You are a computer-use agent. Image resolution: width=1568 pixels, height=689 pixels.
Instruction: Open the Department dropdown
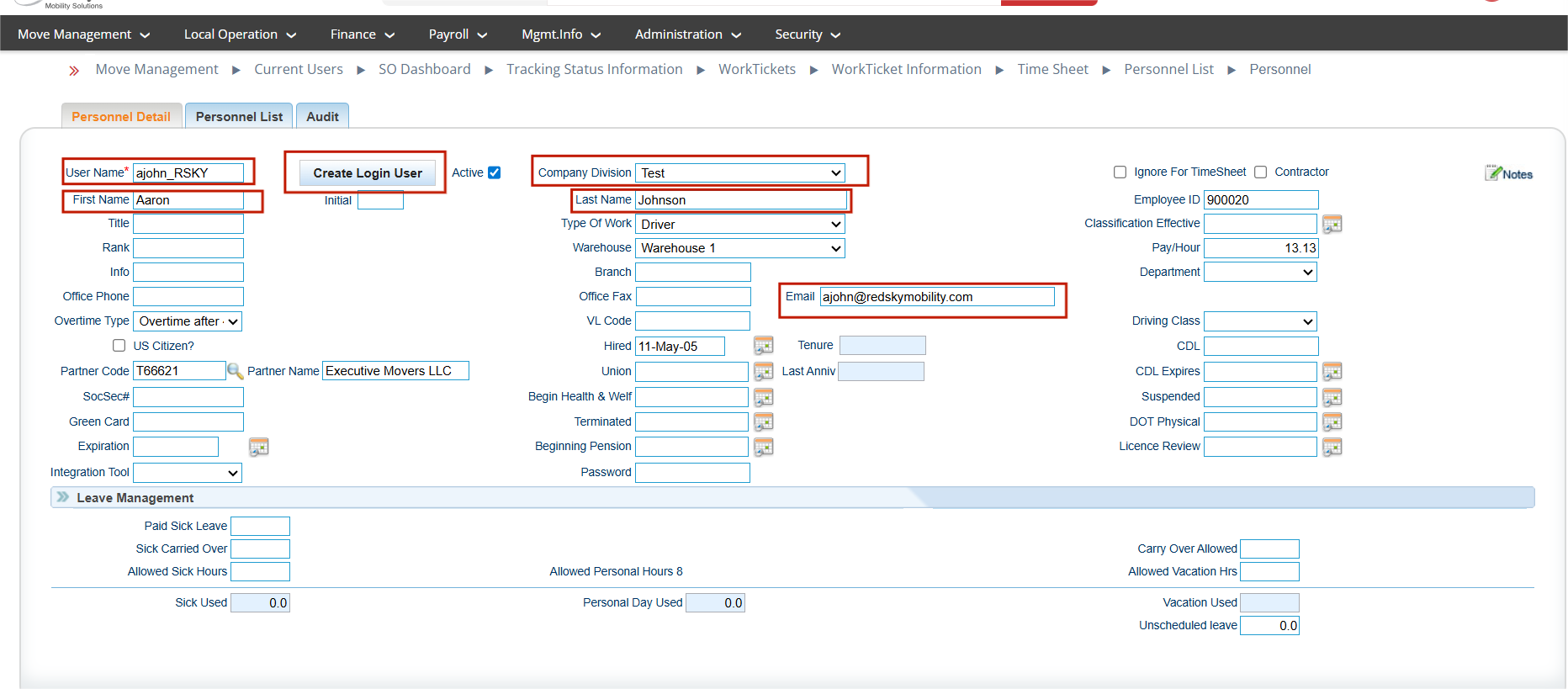(x=1260, y=272)
